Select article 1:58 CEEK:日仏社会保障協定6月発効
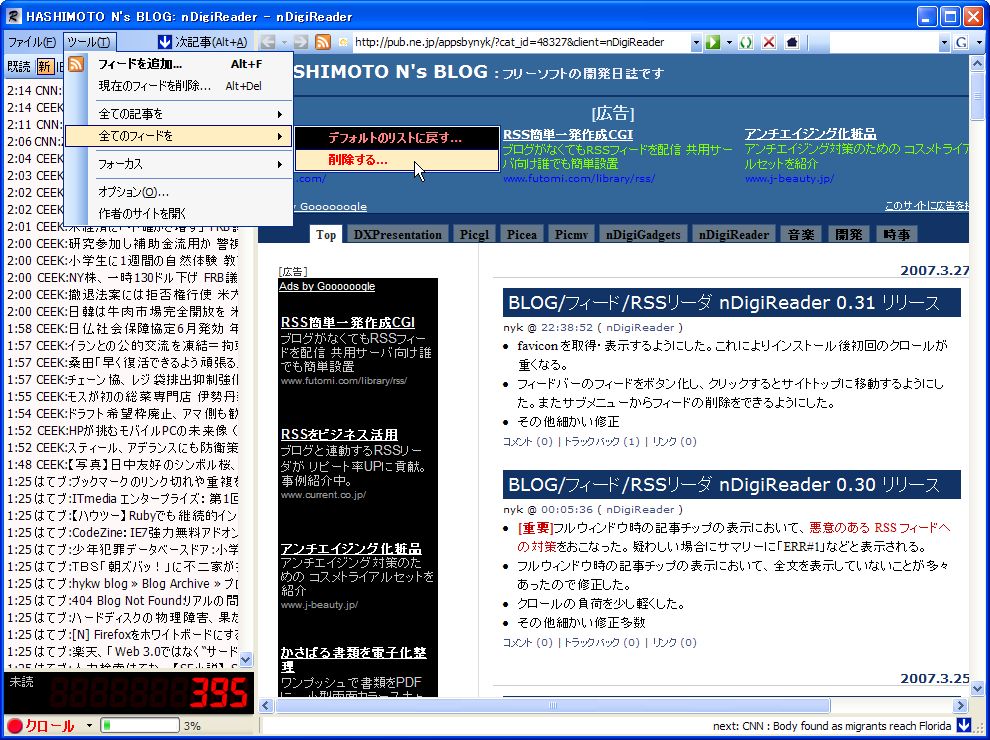This screenshot has width=990, height=740. point(123,328)
